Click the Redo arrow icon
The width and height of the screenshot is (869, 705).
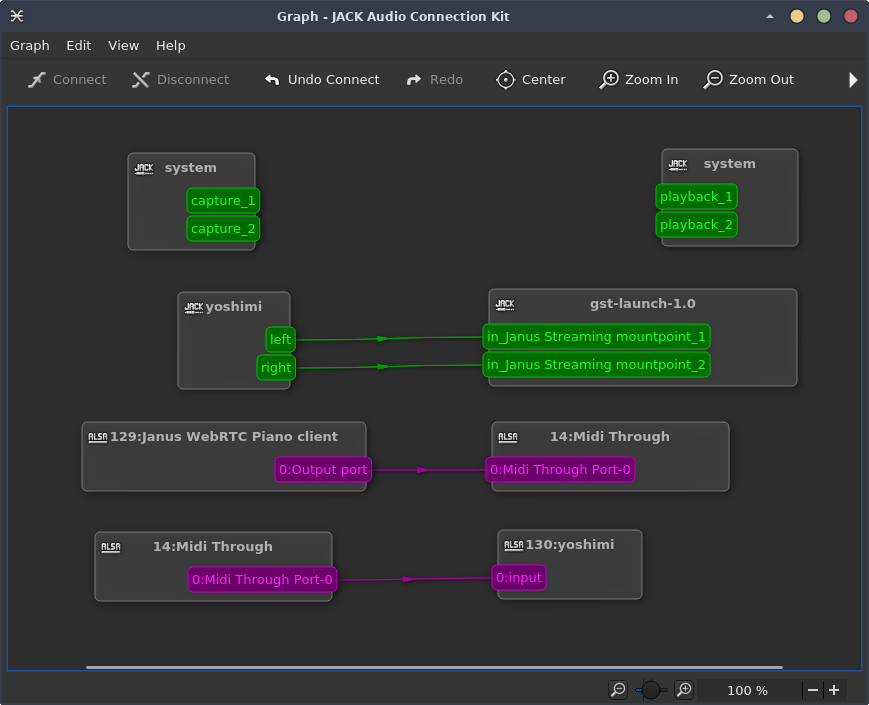coord(414,80)
